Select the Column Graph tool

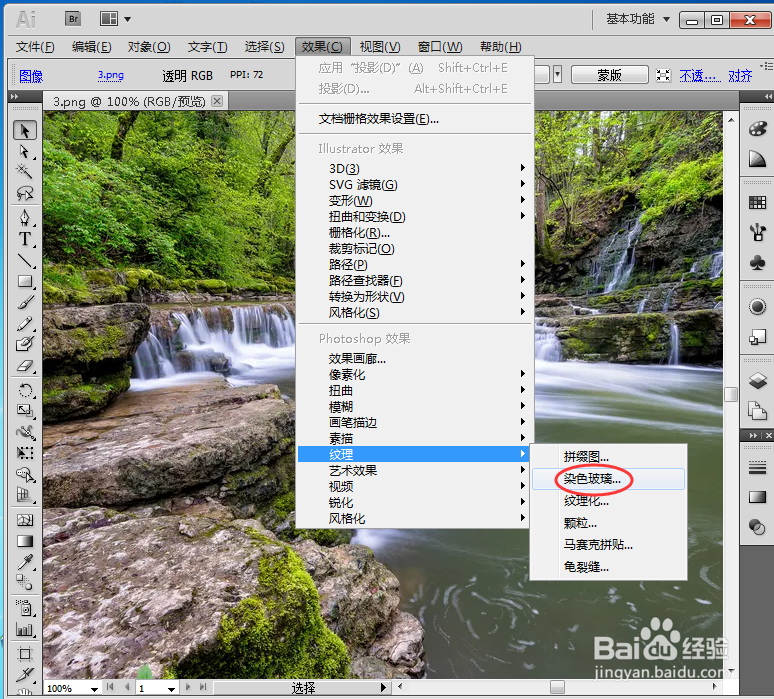tap(25, 629)
